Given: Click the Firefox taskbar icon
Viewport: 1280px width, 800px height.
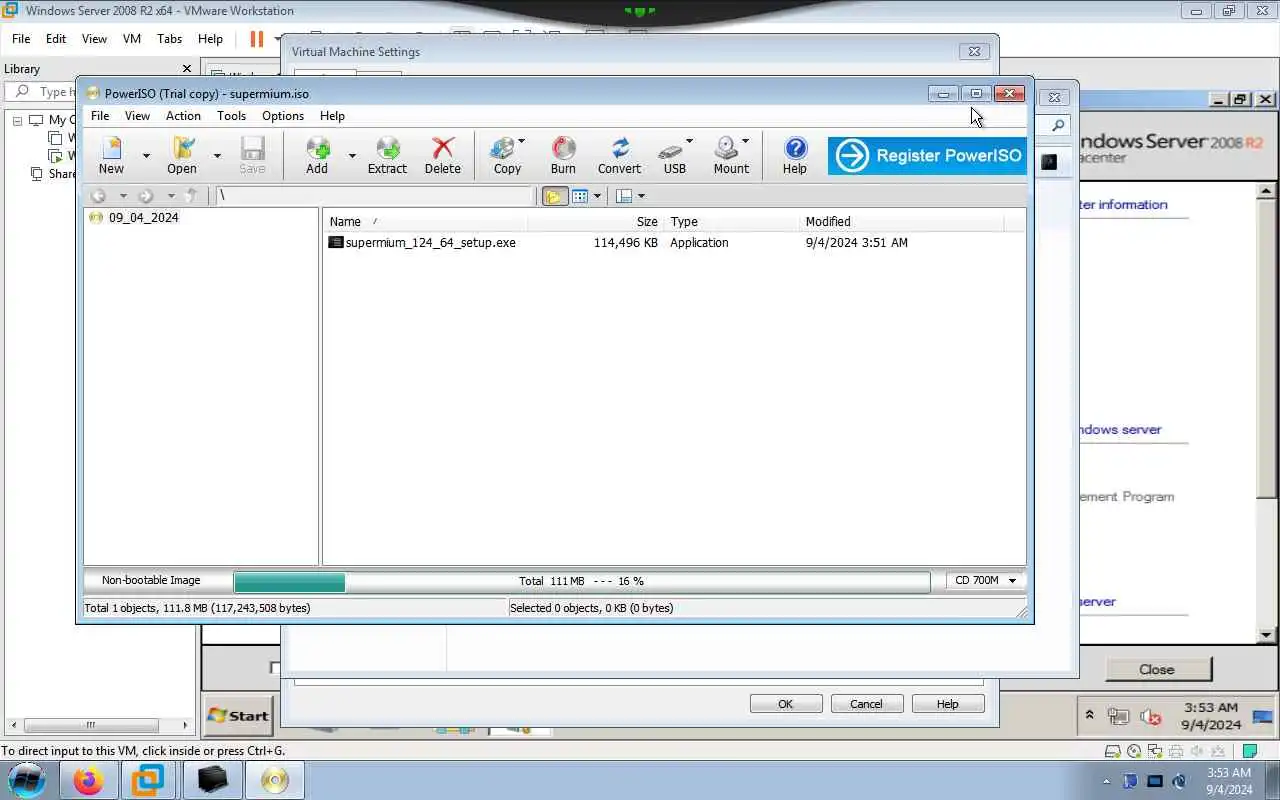Looking at the screenshot, I should pyautogui.click(x=88, y=780).
